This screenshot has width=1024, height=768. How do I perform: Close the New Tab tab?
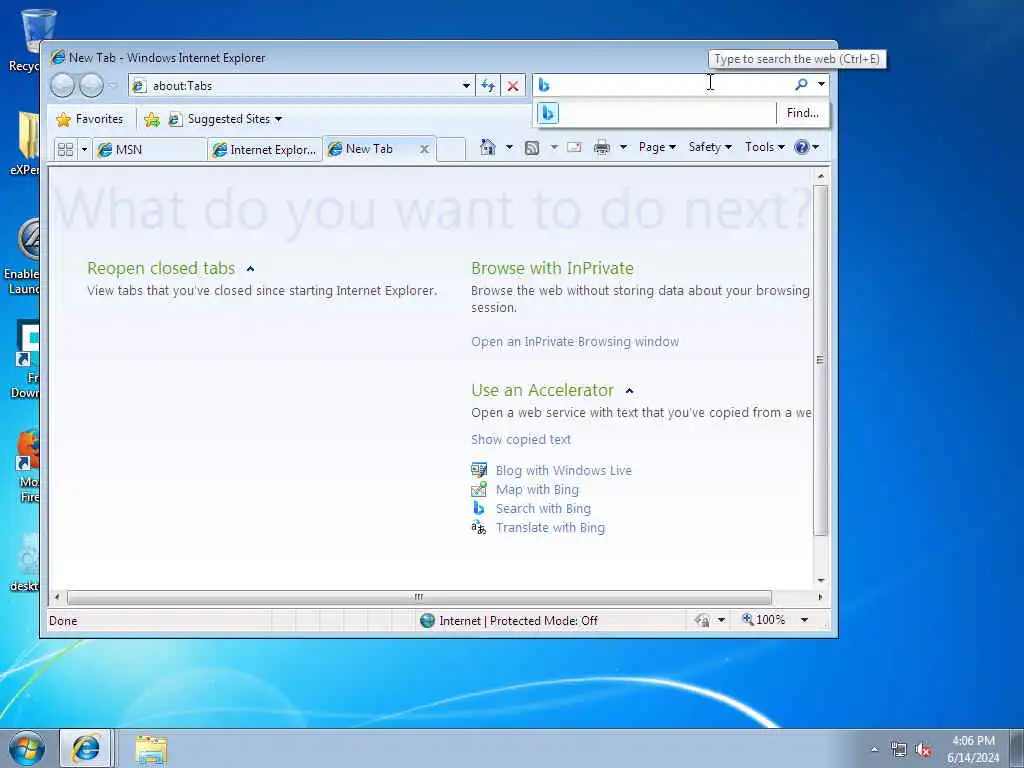coord(424,149)
